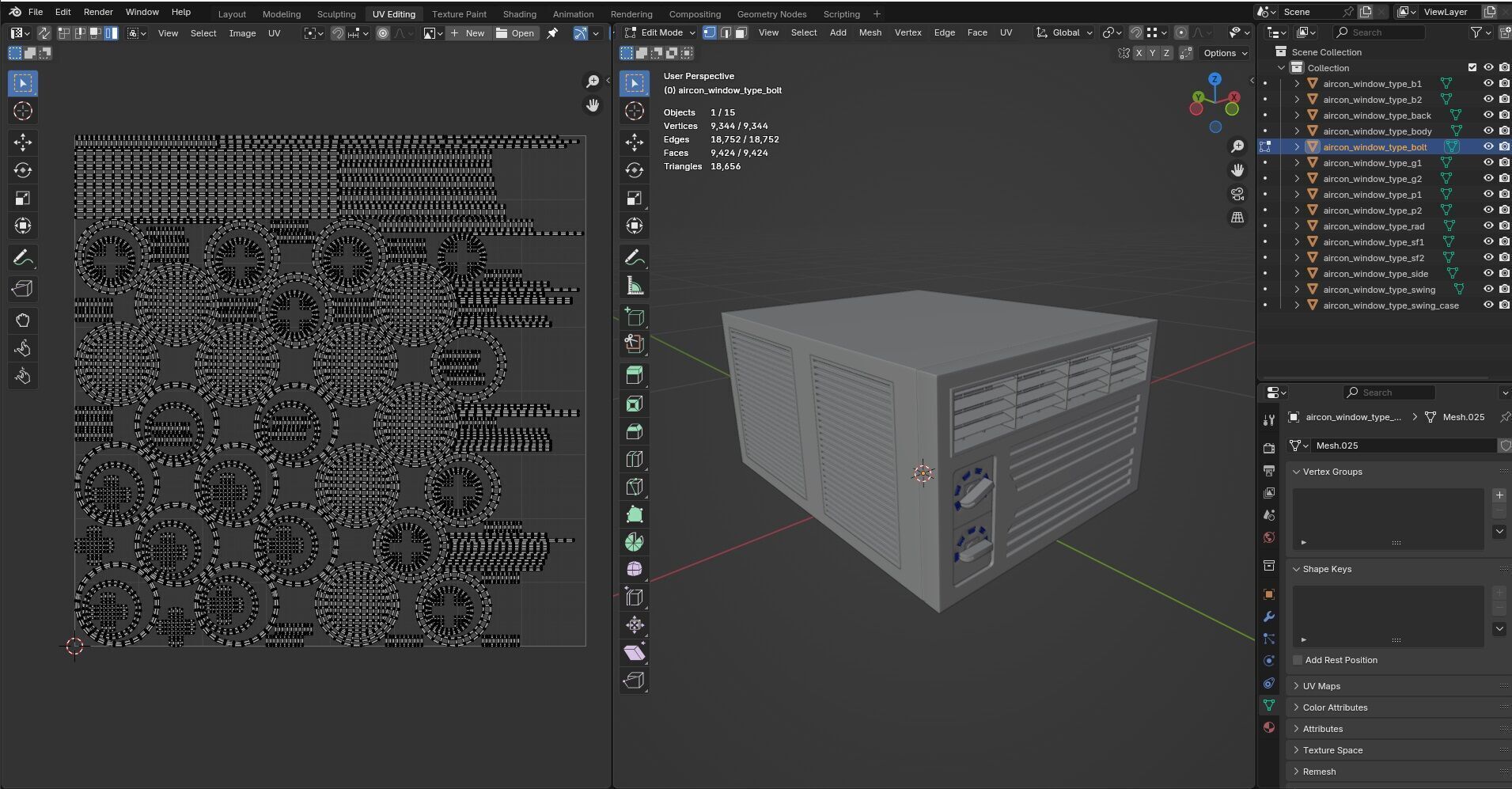Select the Shrink/Fatten tool

[x=635, y=625]
